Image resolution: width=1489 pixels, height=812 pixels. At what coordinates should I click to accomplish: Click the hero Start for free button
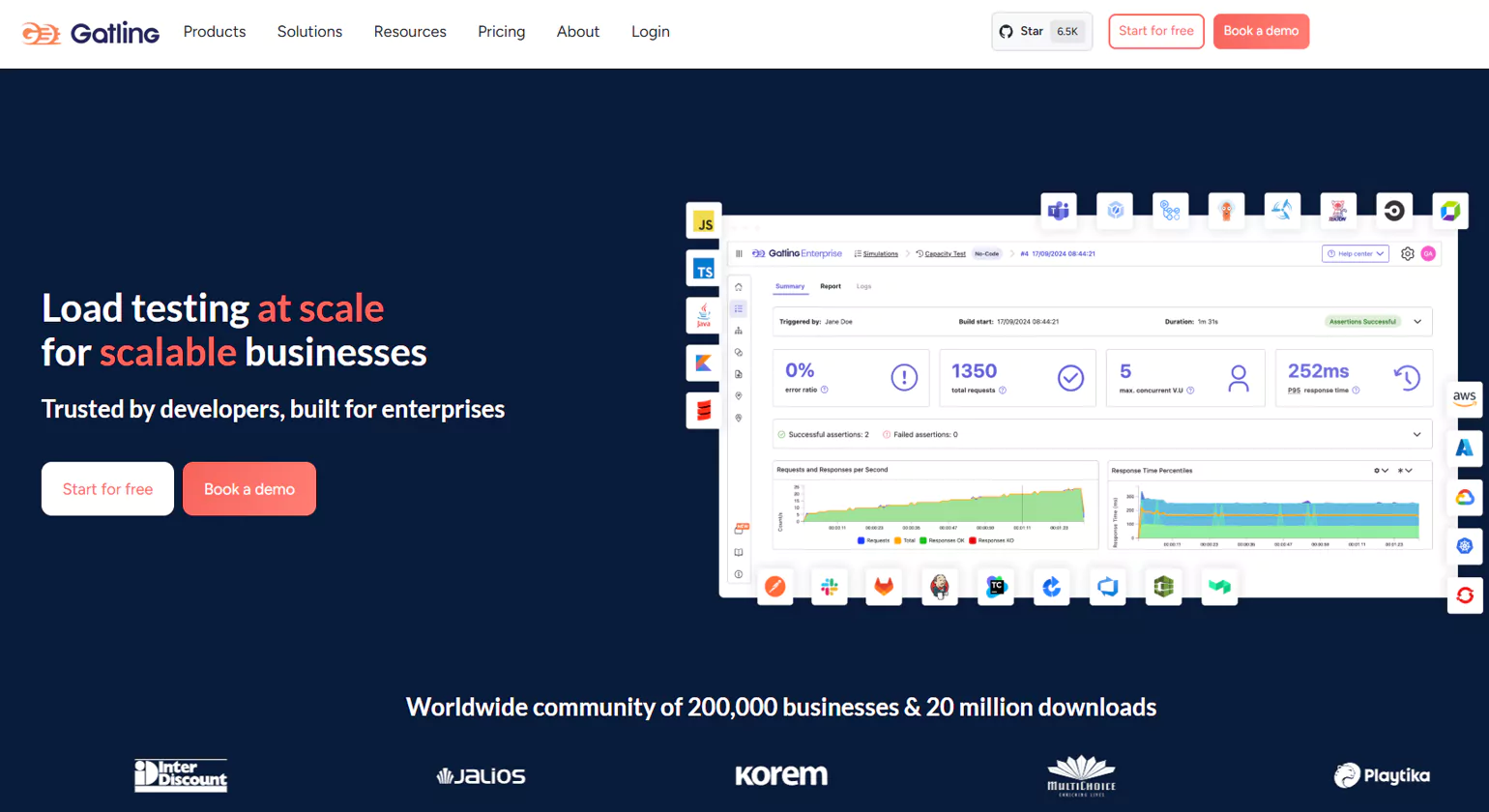tap(107, 489)
